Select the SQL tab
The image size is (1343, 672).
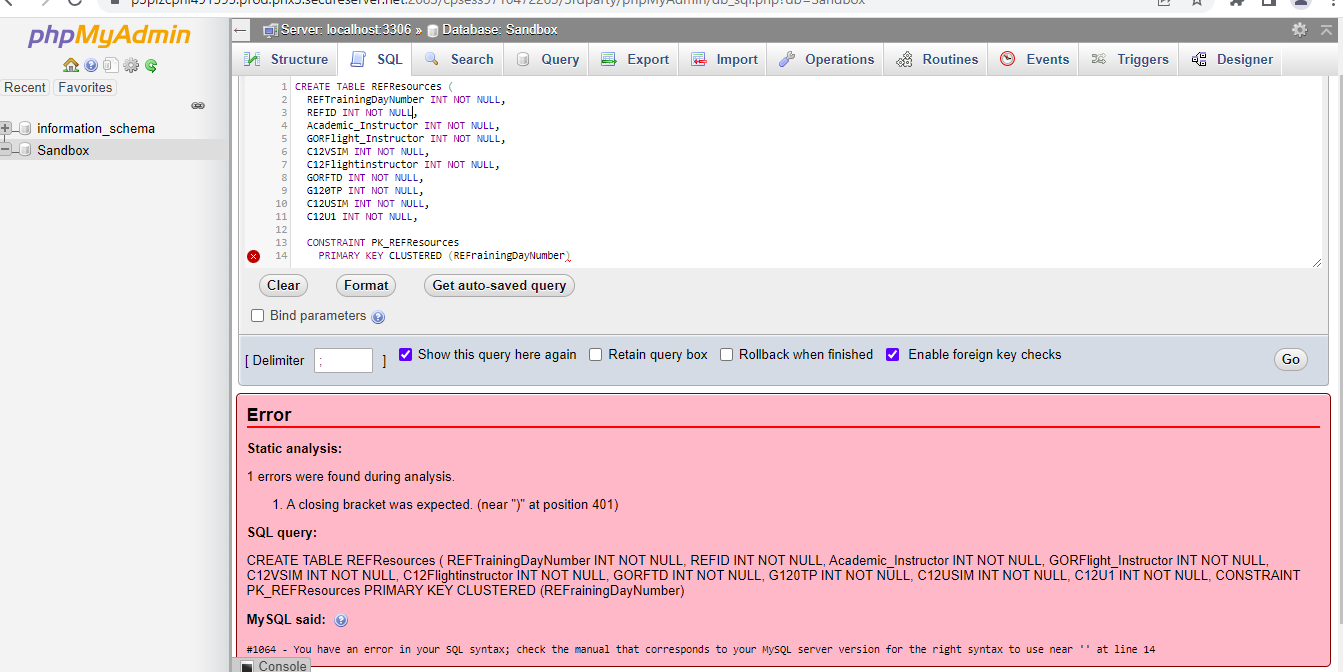coord(376,59)
